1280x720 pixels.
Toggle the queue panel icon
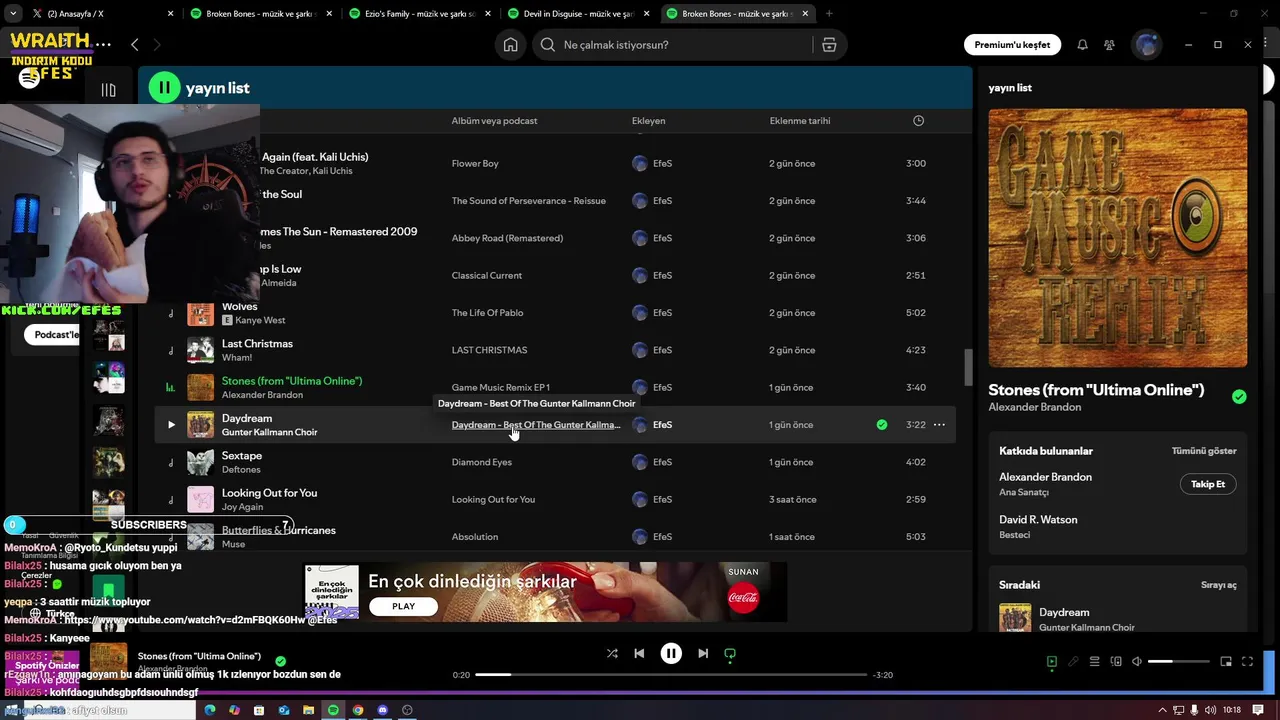[1094, 662]
